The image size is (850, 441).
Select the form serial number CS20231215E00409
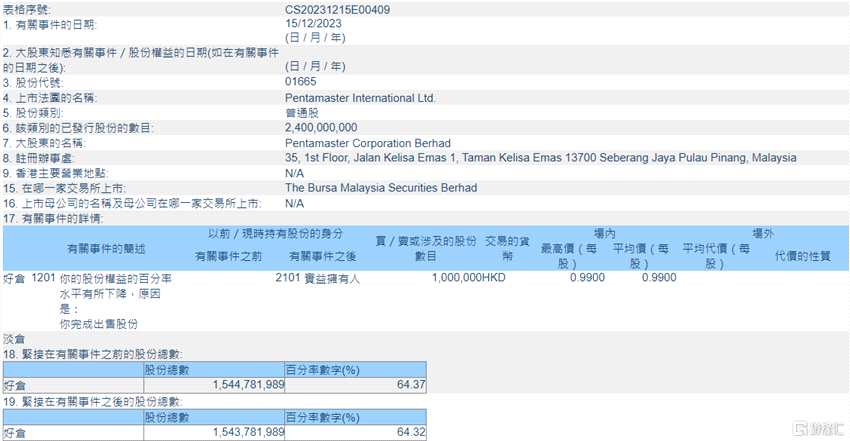[x=337, y=9]
